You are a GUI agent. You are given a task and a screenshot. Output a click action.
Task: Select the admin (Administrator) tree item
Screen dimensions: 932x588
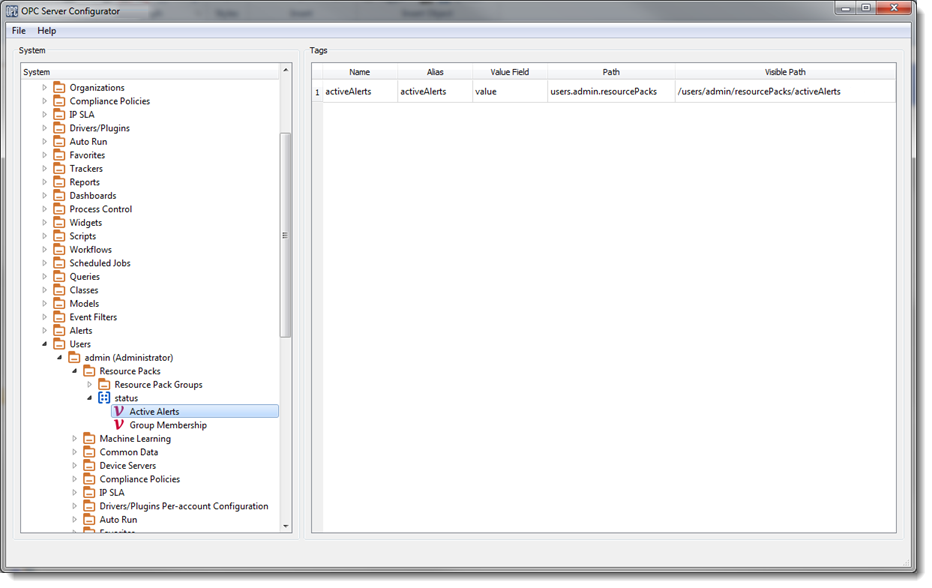[x=128, y=358]
